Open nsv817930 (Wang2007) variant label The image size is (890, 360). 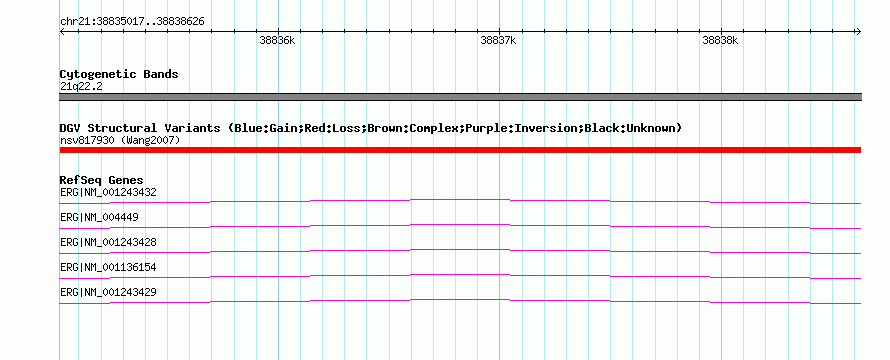120,140
